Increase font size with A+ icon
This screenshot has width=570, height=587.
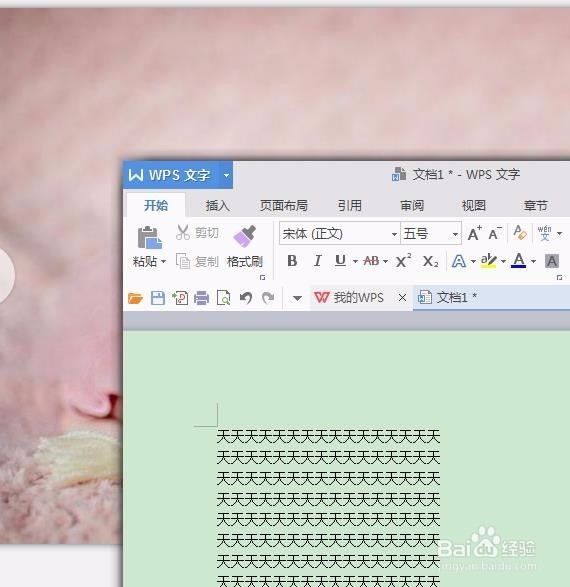[x=475, y=234]
